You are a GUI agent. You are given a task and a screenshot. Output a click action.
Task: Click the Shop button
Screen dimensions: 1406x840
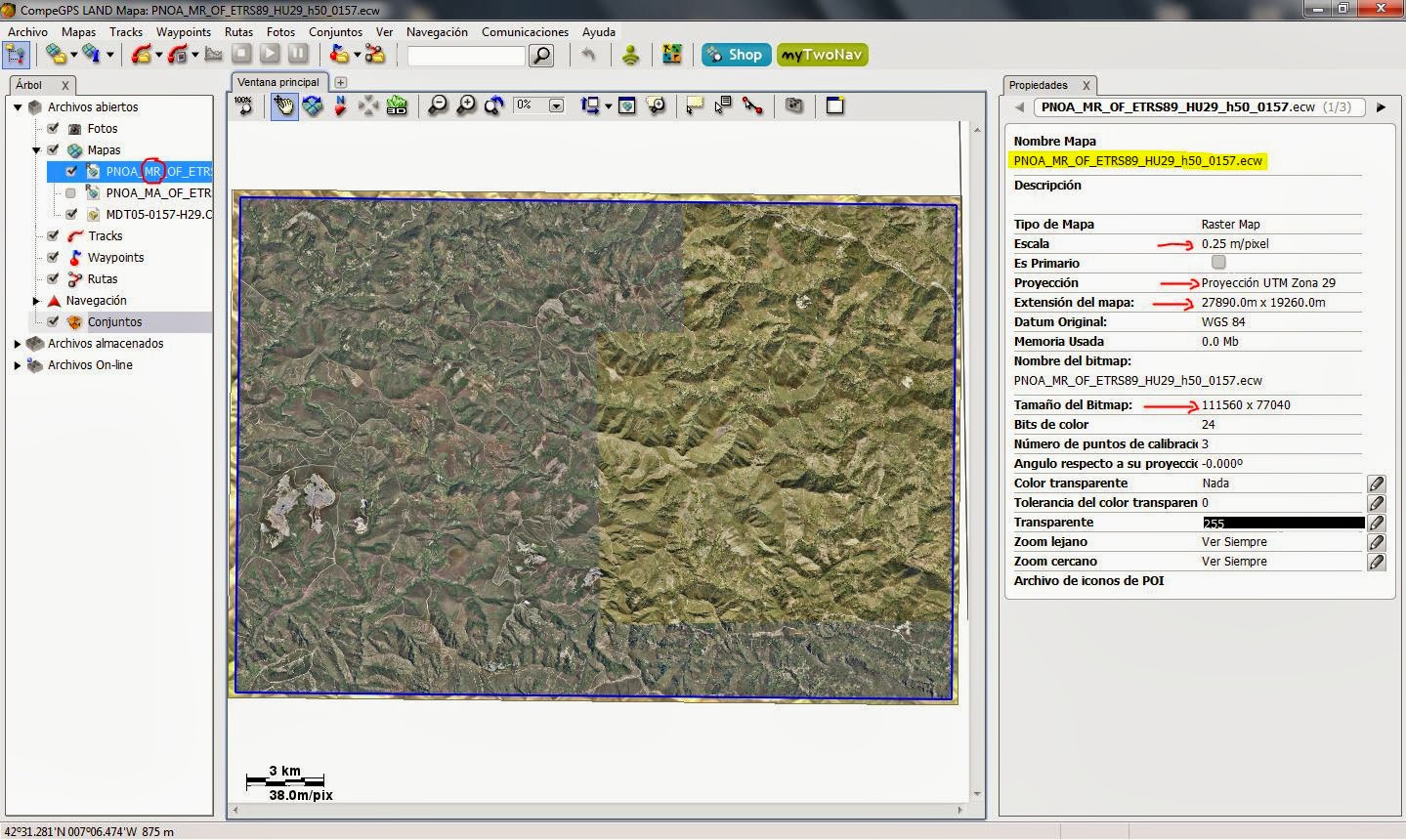736,55
